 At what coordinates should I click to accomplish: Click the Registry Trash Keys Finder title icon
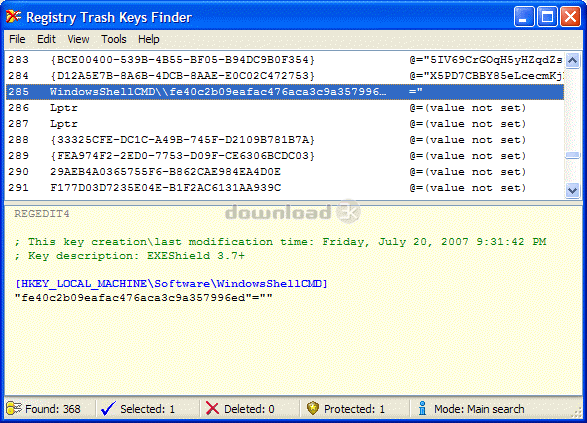click(x=13, y=16)
